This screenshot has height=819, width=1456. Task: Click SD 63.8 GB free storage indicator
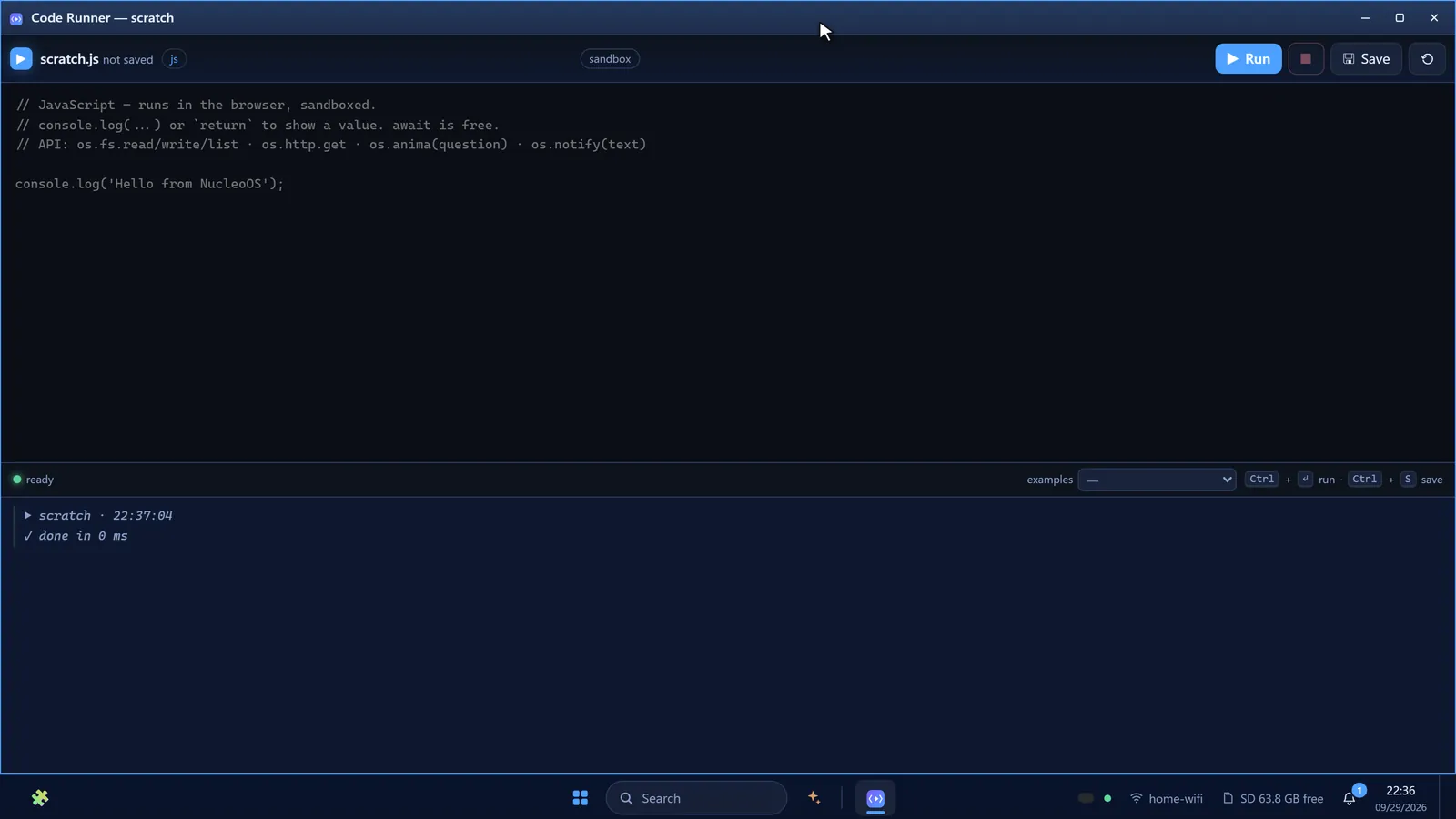1273,798
